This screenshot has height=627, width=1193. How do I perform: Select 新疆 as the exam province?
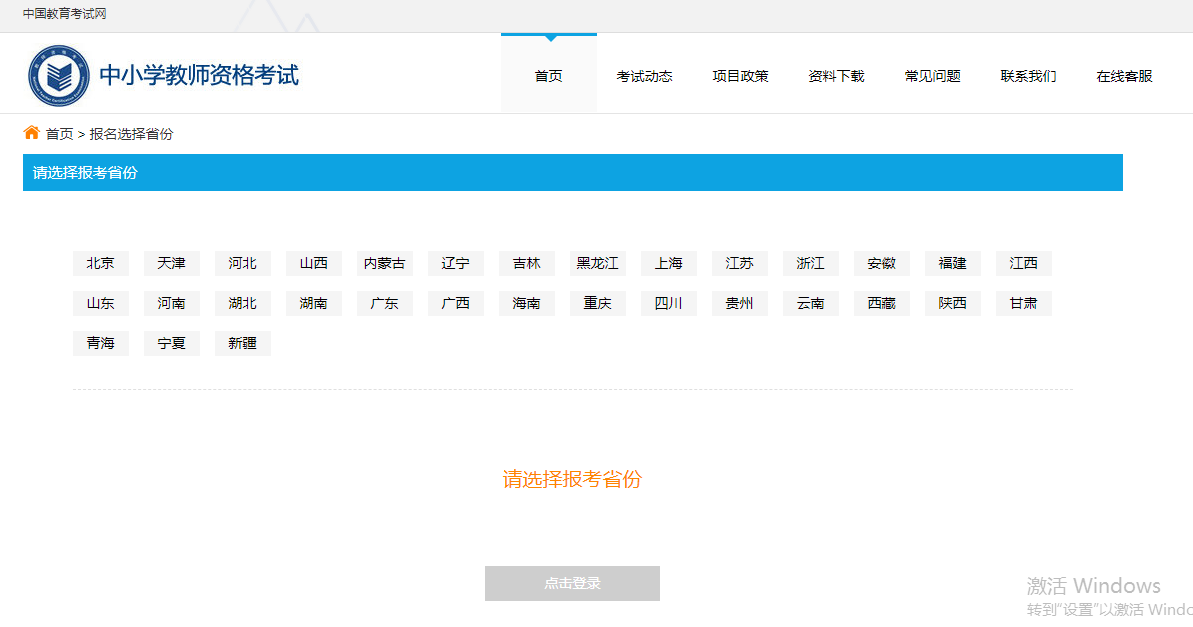click(242, 343)
